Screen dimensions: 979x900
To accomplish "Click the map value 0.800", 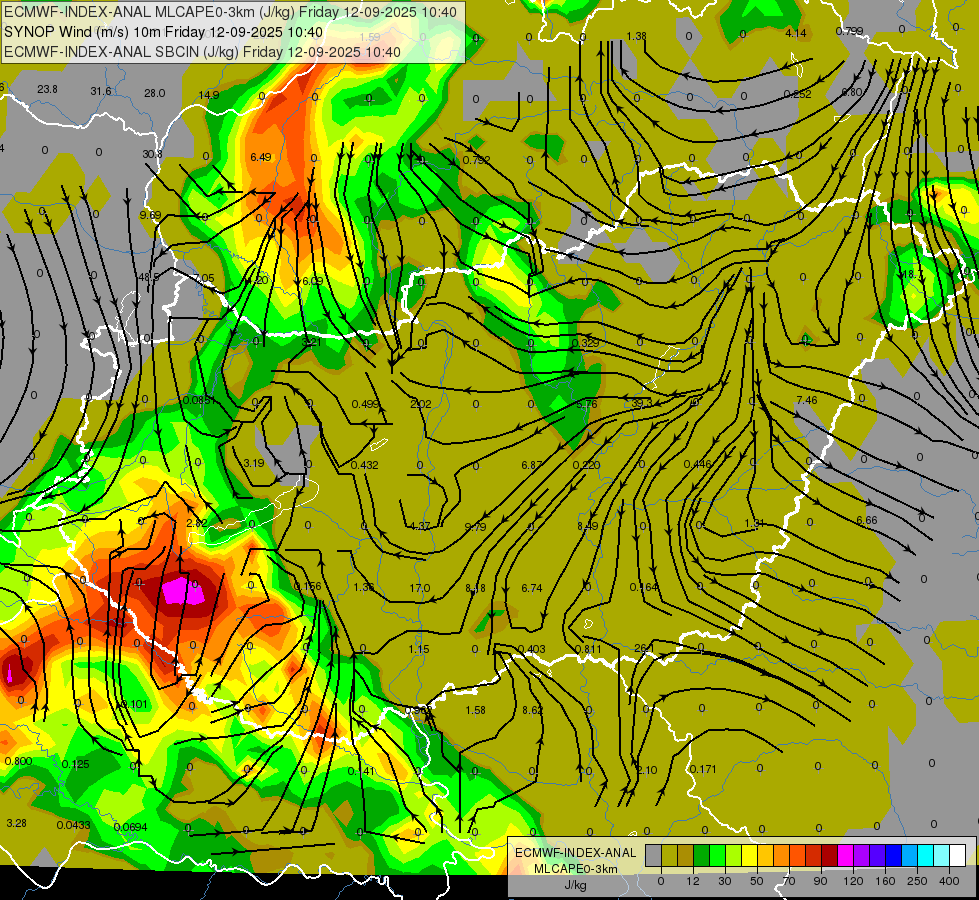I will pos(18,761).
